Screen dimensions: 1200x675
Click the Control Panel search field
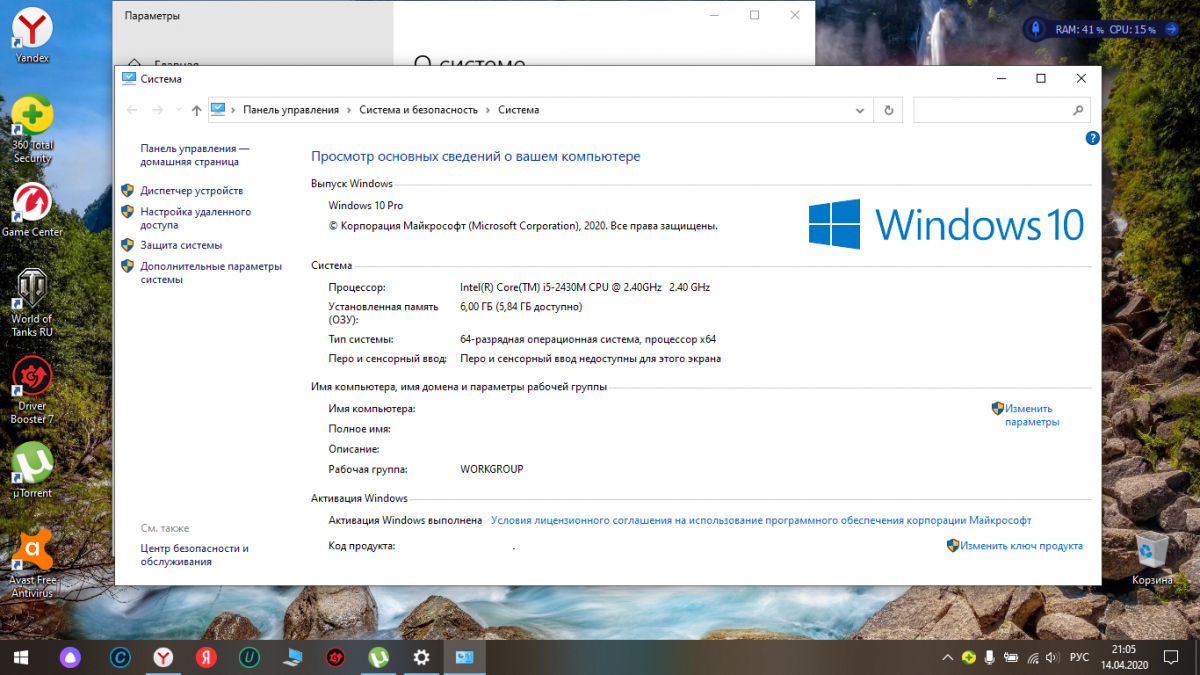[992, 110]
